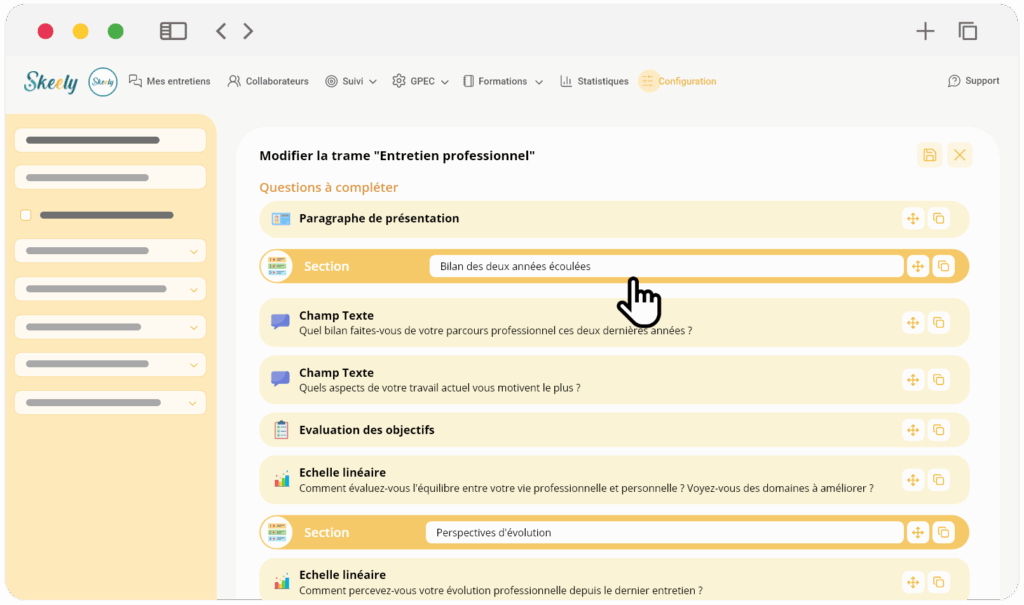Click move icon on the travail actuel question
Image resolution: width=1024 pixels, height=605 pixels.
913,380
